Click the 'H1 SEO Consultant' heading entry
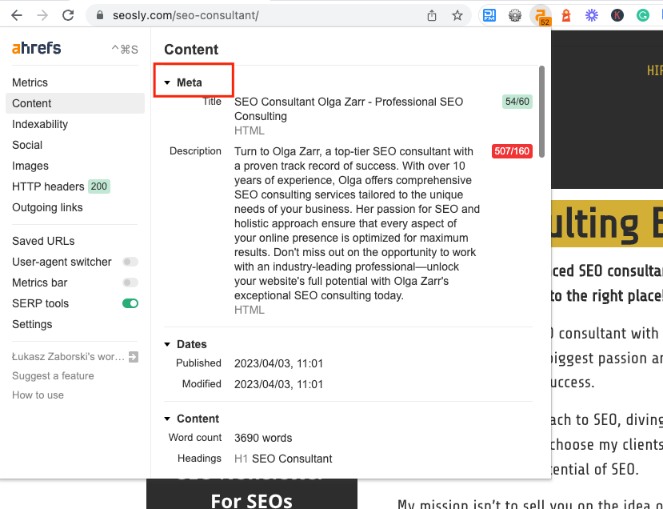 [x=283, y=459]
